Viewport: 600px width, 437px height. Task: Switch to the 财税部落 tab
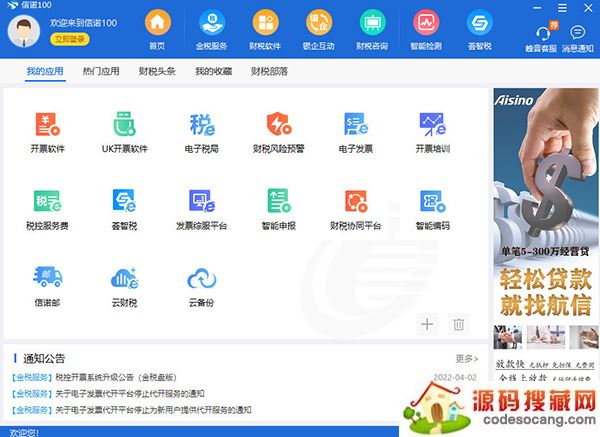[x=269, y=71]
